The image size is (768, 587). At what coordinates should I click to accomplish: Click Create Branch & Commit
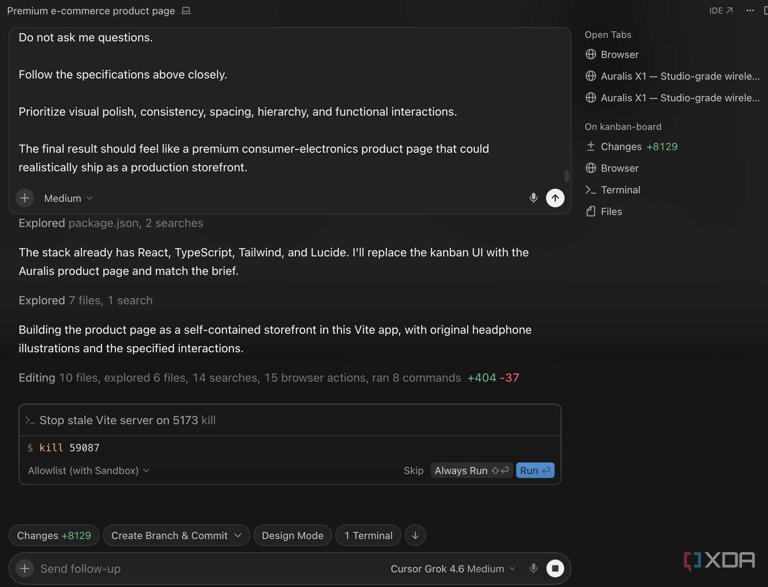(x=169, y=536)
